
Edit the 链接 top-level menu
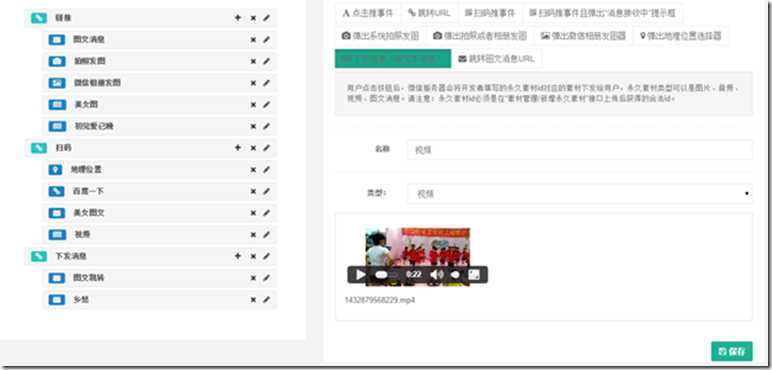click(x=266, y=18)
